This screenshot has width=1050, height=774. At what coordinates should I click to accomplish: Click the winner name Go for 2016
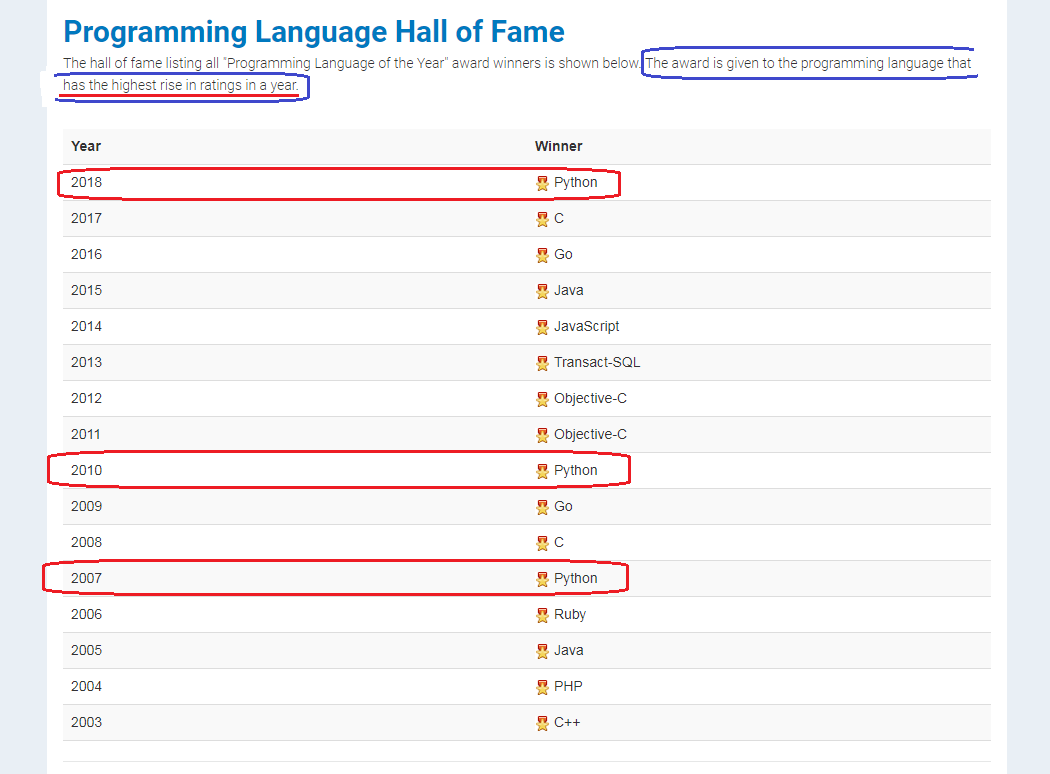point(563,254)
